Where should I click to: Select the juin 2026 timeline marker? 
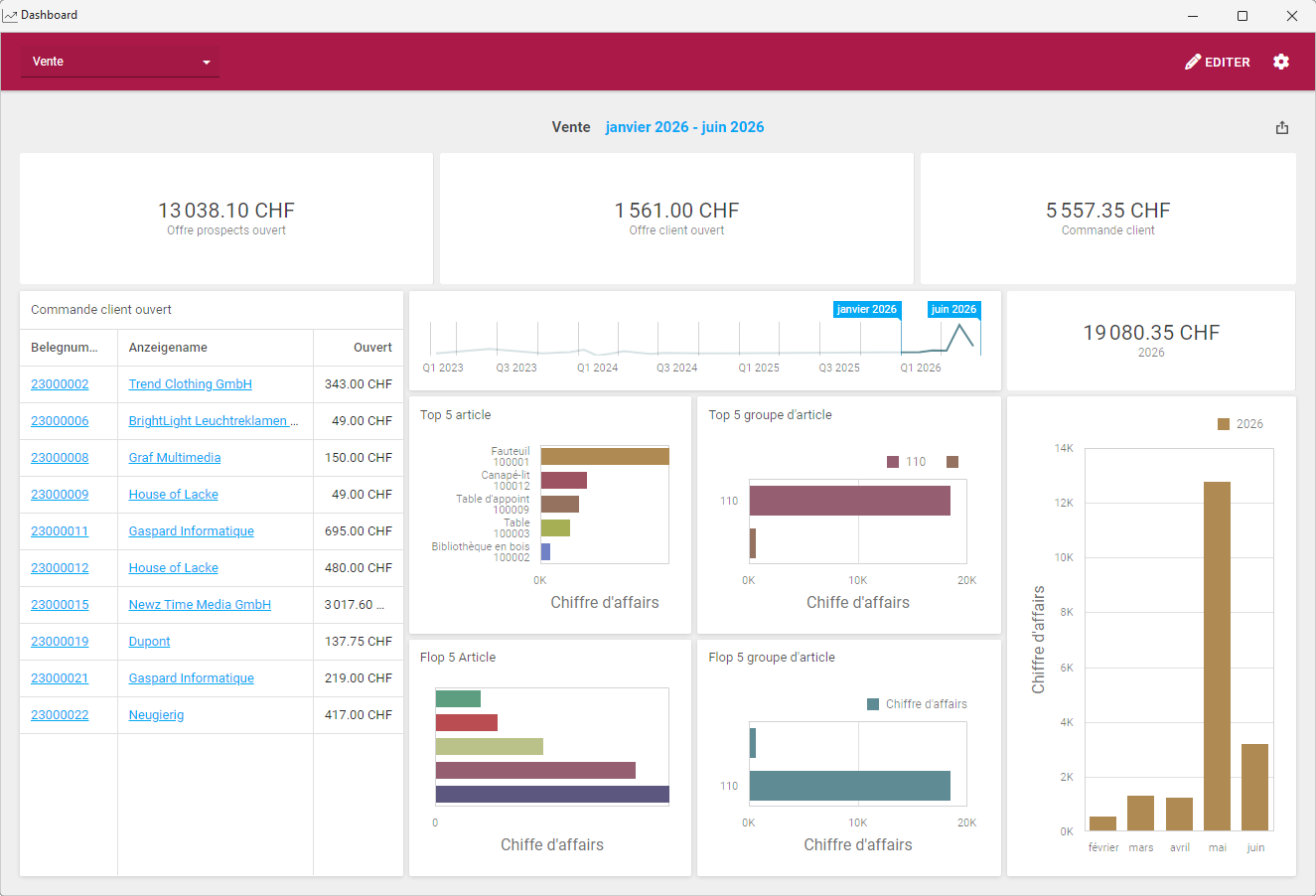(x=952, y=310)
